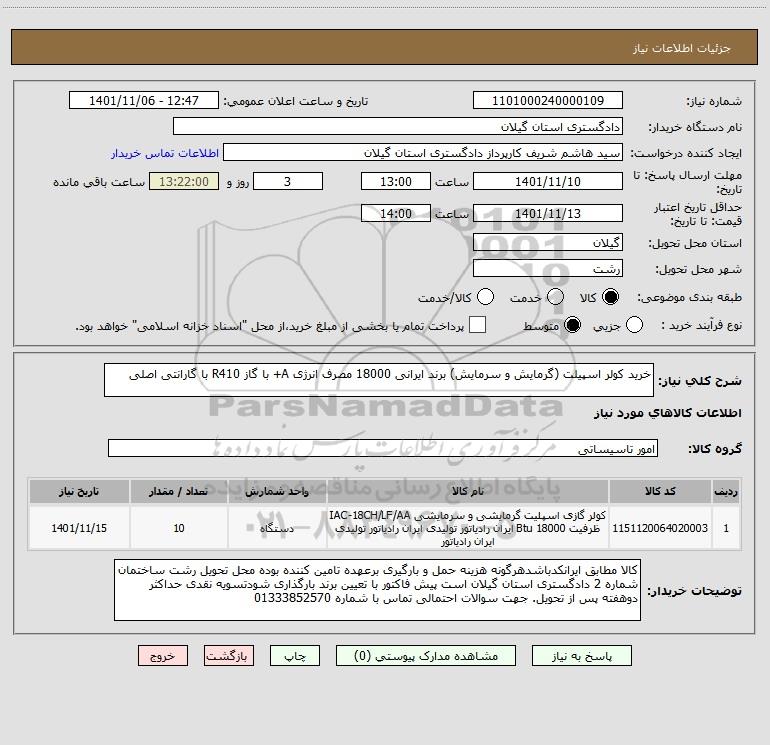Image resolution: width=770 pixels, height=745 pixels.
Task: Click the تاریخ نیاز column header
Action: point(79,492)
